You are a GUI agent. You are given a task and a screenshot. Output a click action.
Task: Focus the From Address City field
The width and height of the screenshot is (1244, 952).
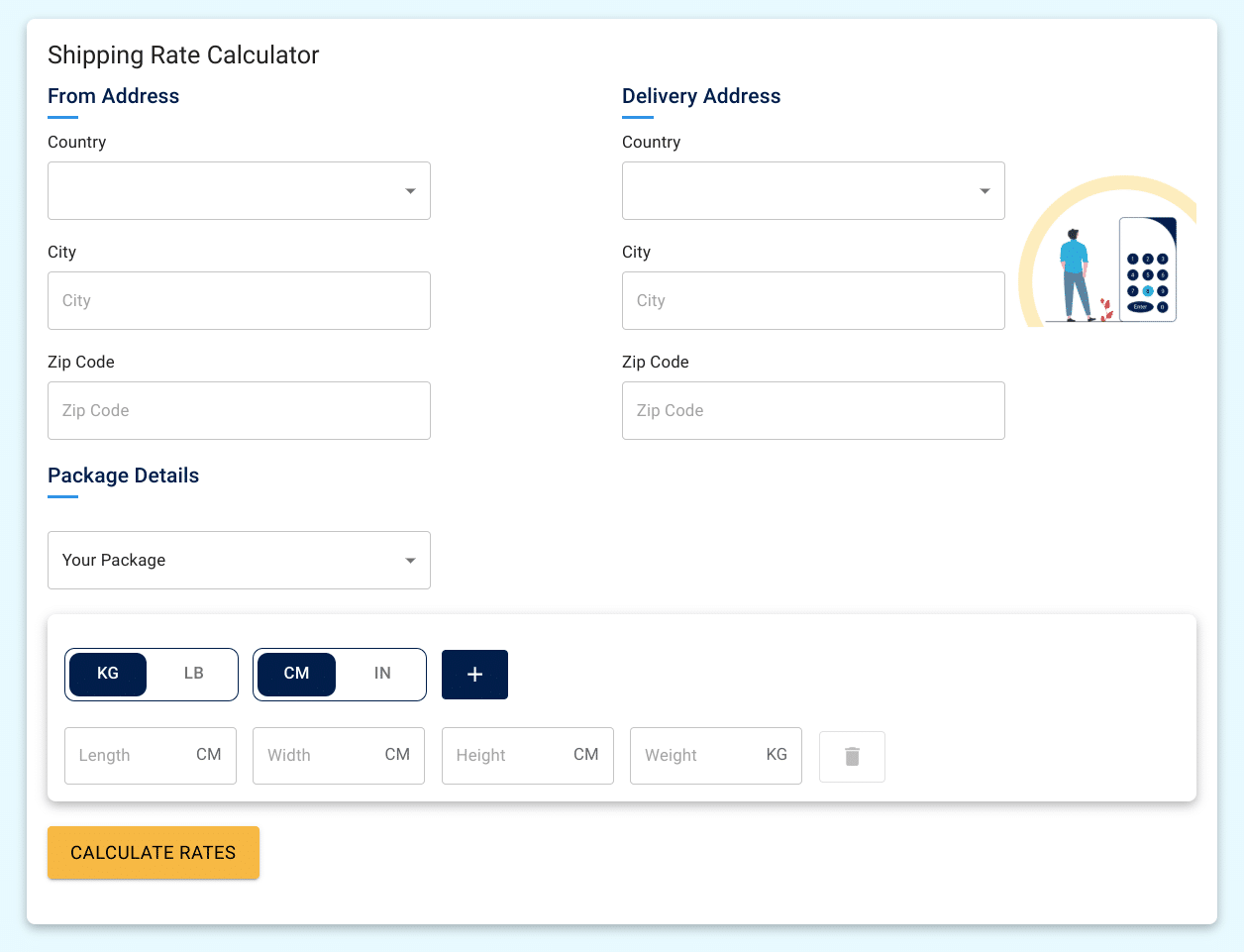click(239, 301)
